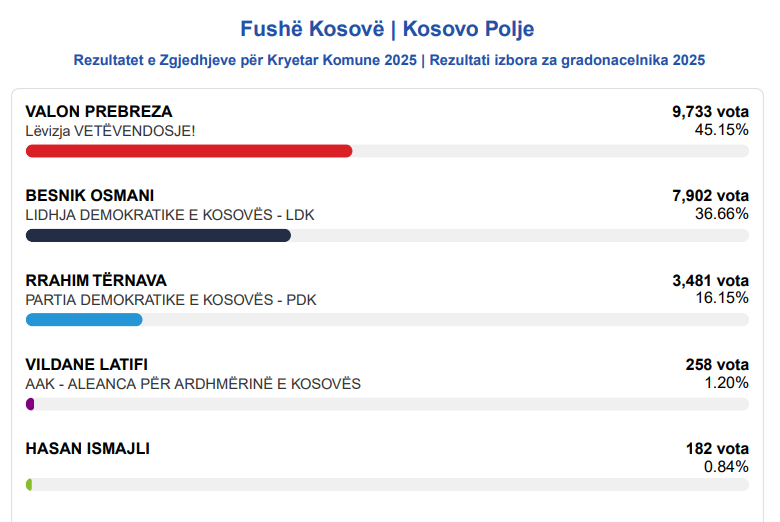This screenshot has height=522, width=780.
Task: Select candidate name BESNIK OSMANI
Action: pos(90,195)
